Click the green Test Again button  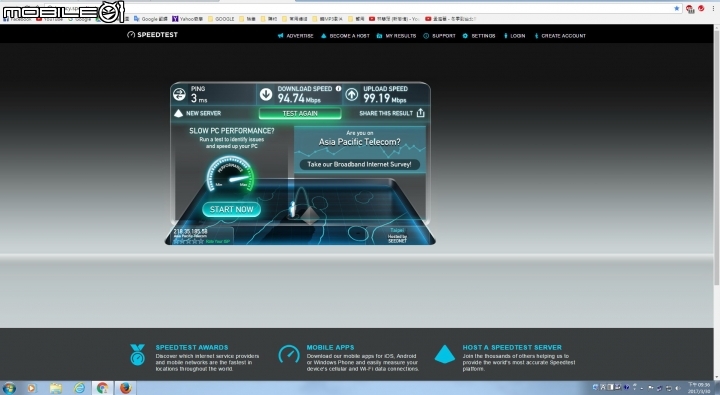300,113
